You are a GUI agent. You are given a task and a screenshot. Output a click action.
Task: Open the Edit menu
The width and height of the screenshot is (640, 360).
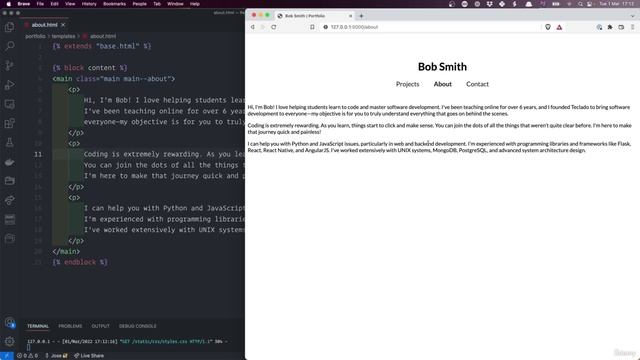54,4
